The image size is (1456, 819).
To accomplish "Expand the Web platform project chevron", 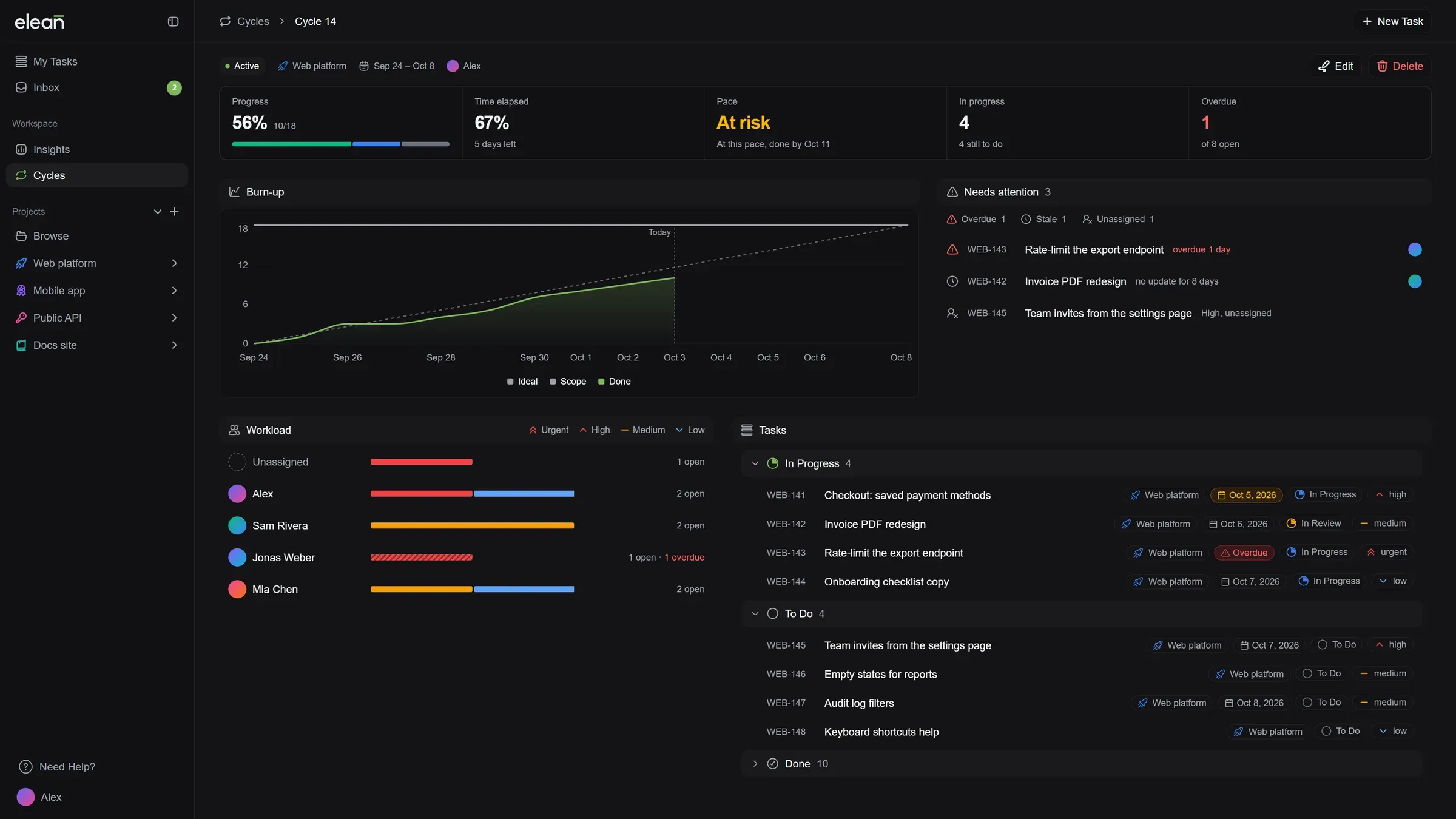I will (175, 263).
